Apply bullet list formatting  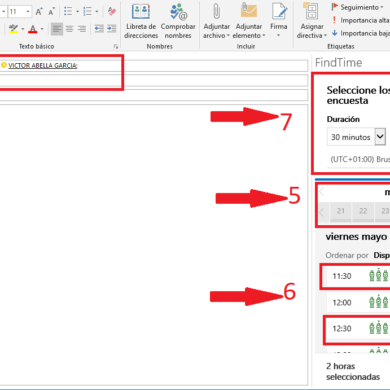point(68,12)
